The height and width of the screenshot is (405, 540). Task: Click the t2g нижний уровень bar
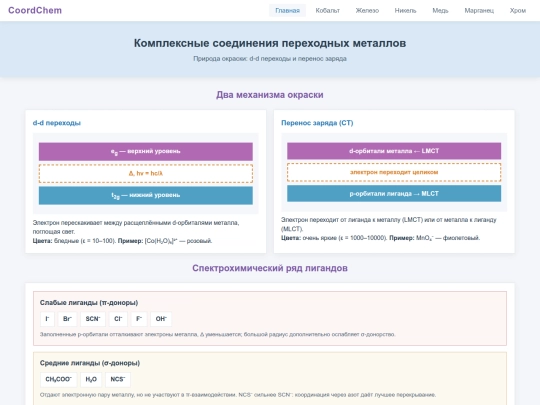tap(146, 195)
